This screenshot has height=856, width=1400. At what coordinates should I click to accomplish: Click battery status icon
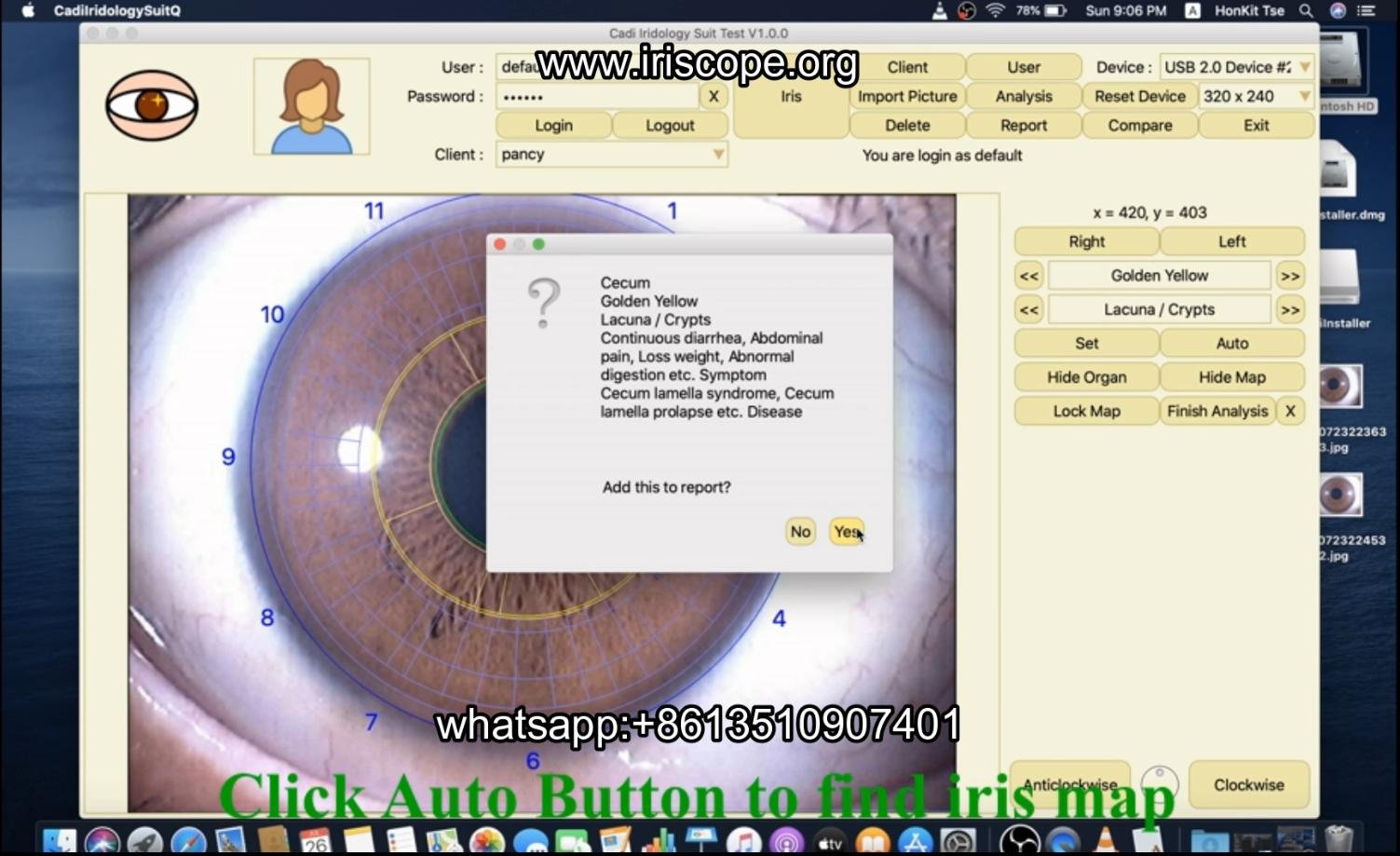[x=1055, y=11]
